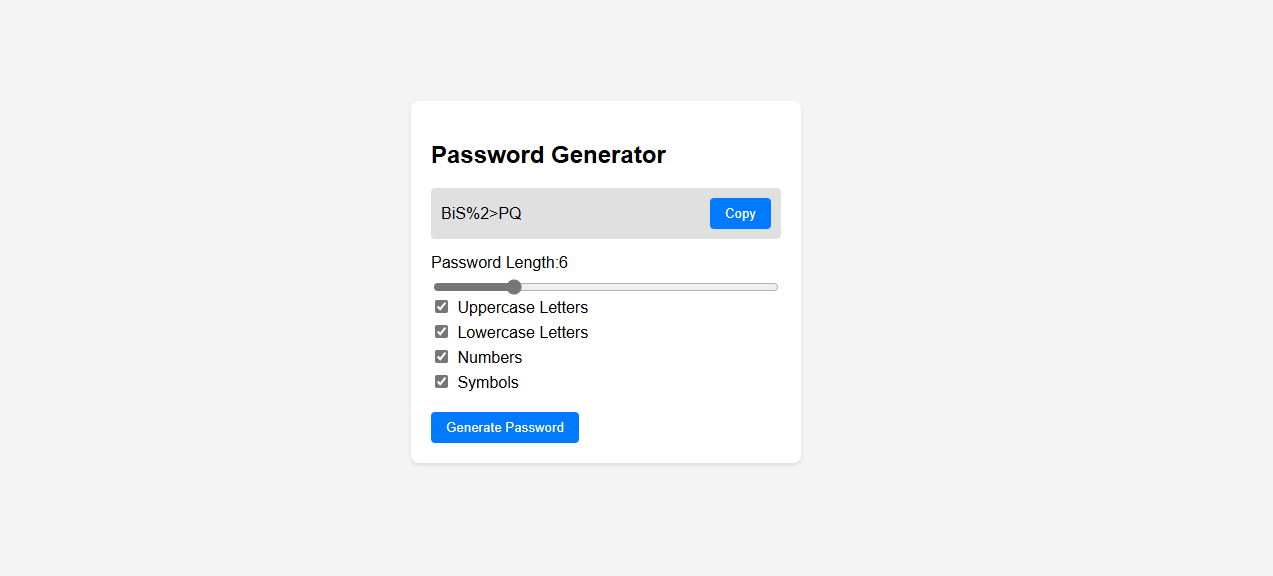Disable the Lowercase Letters checkbox
The height and width of the screenshot is (576, 1273).
(441, 332)
